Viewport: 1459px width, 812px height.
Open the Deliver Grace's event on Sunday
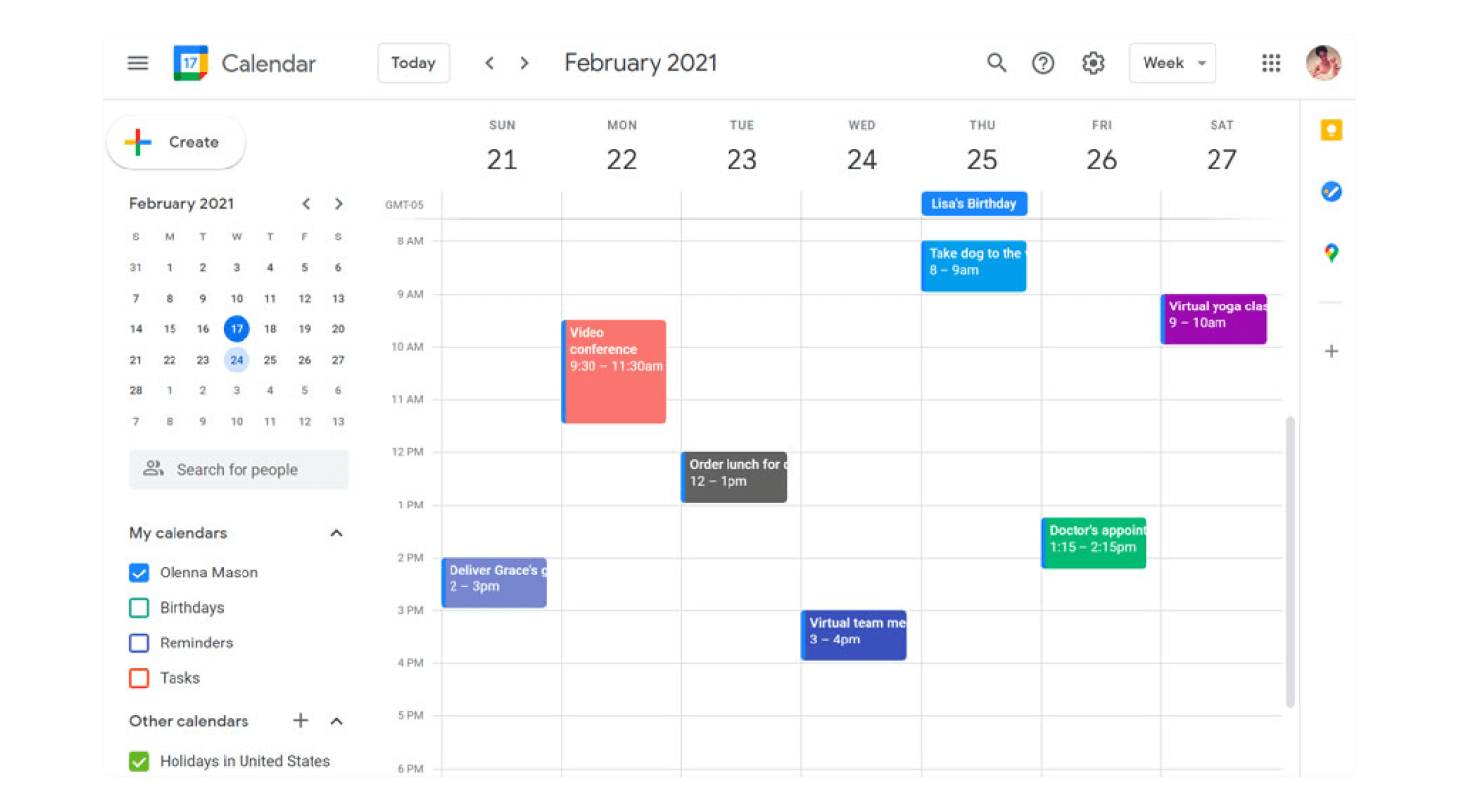494,582
